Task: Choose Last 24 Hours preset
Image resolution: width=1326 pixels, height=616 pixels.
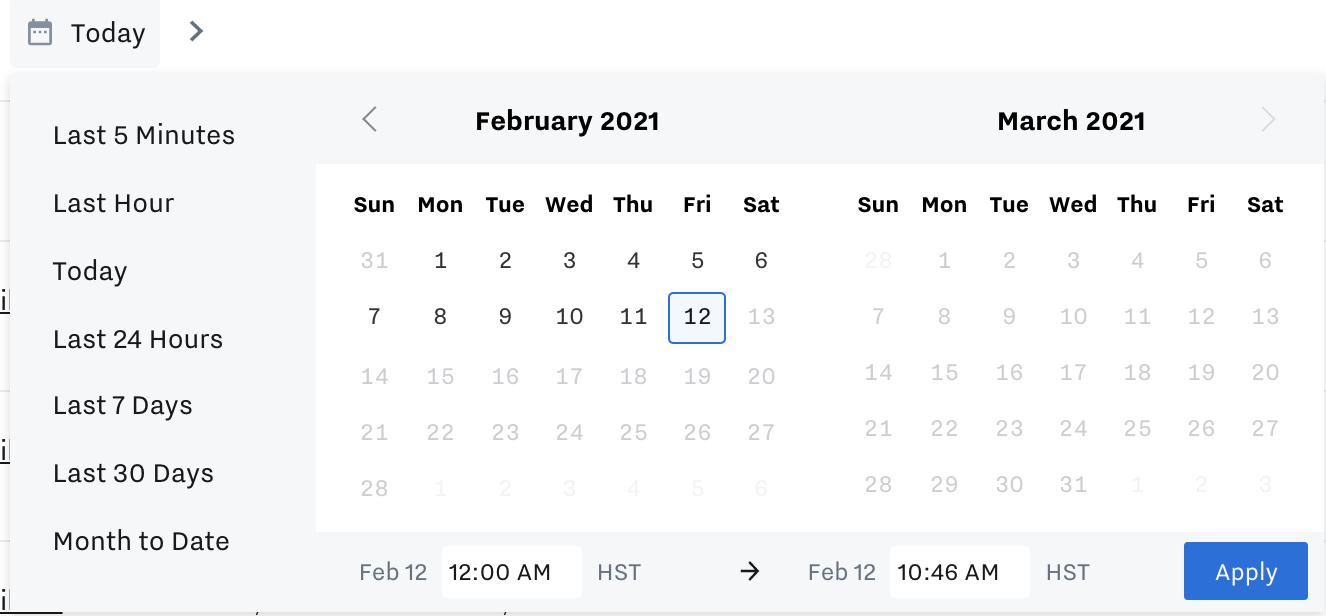Action: click(x=138, y=339)
